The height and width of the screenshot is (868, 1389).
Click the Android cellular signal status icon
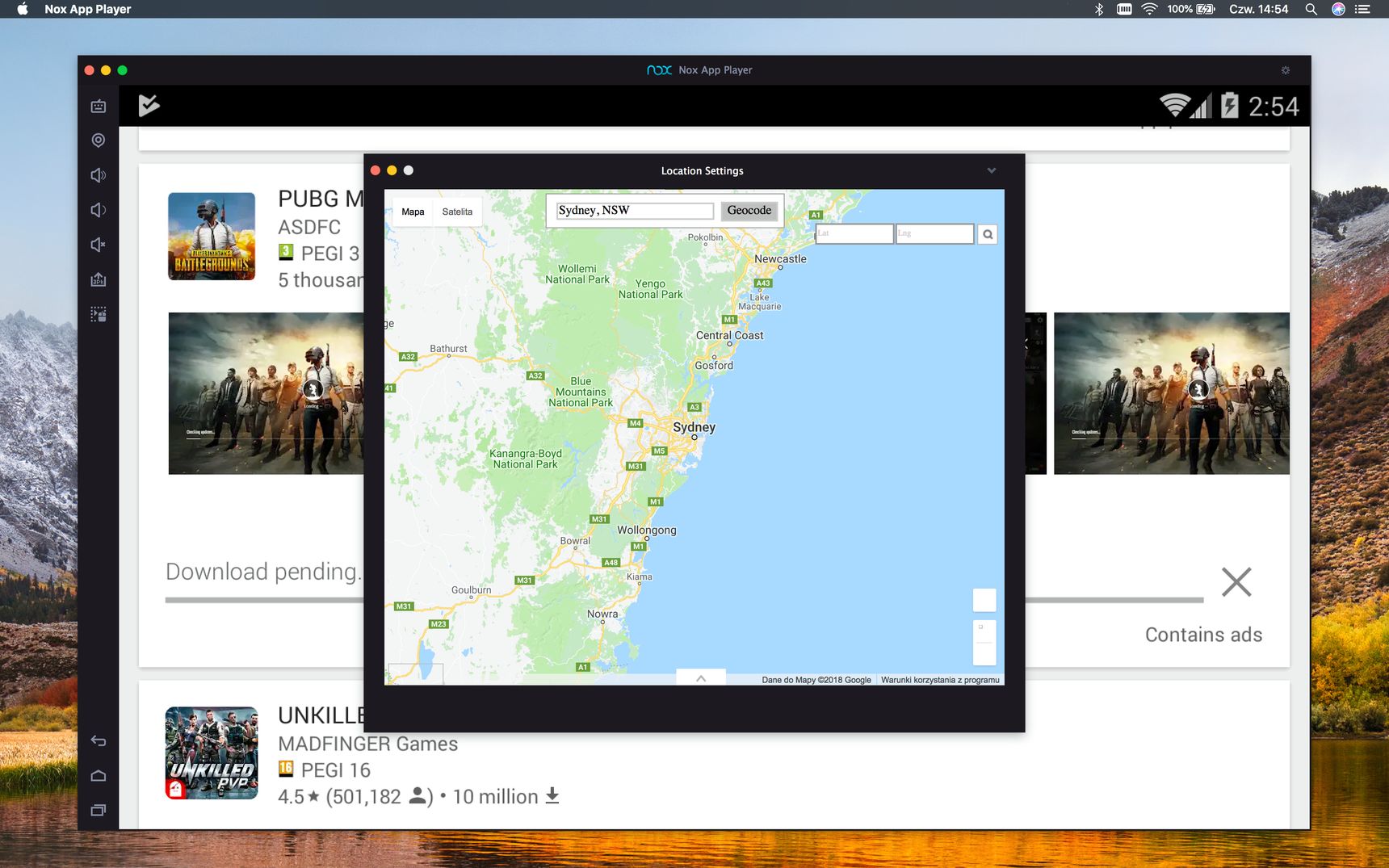1201,106
